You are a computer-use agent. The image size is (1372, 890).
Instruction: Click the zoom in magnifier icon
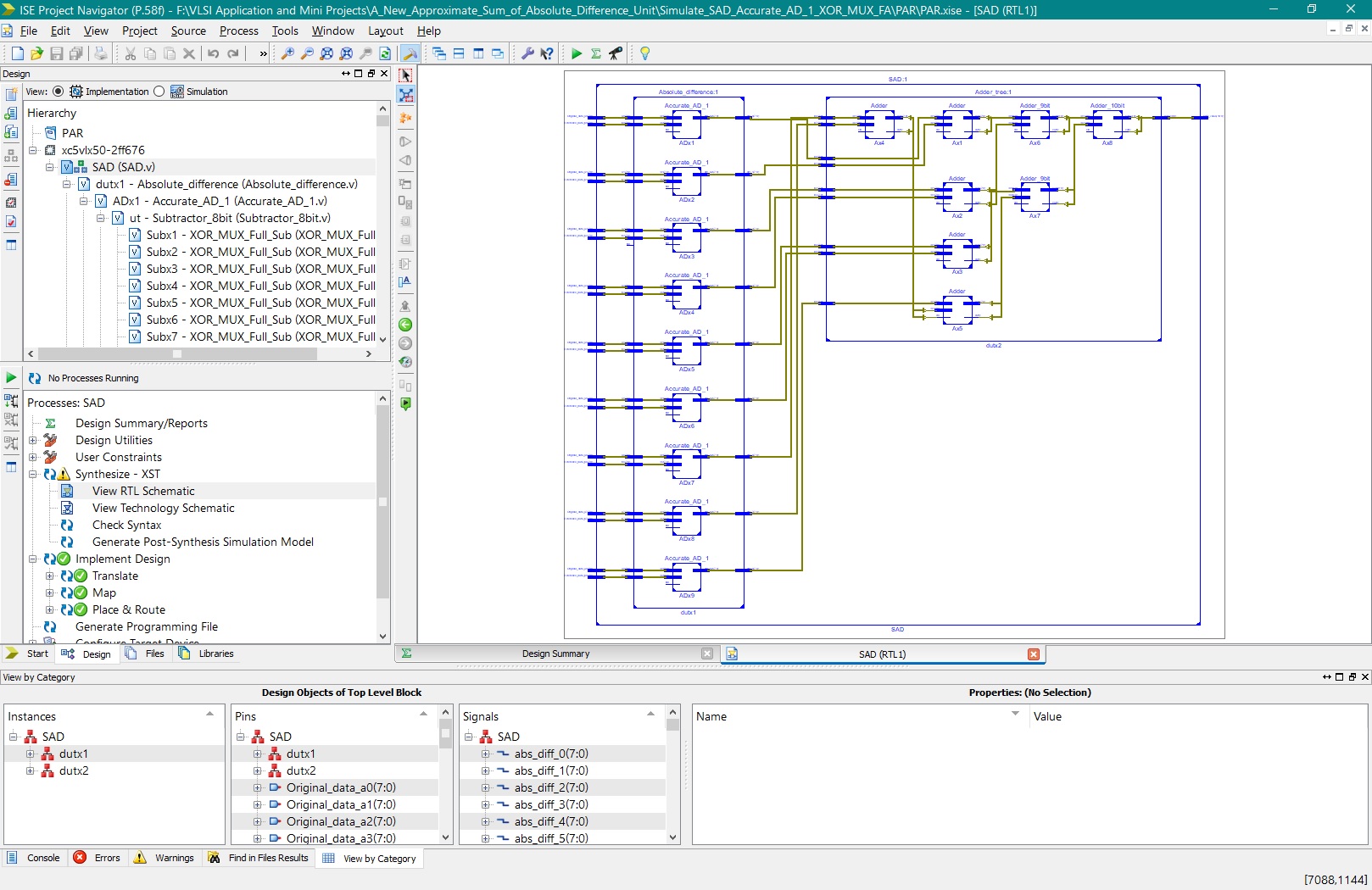tap(287, 53)
